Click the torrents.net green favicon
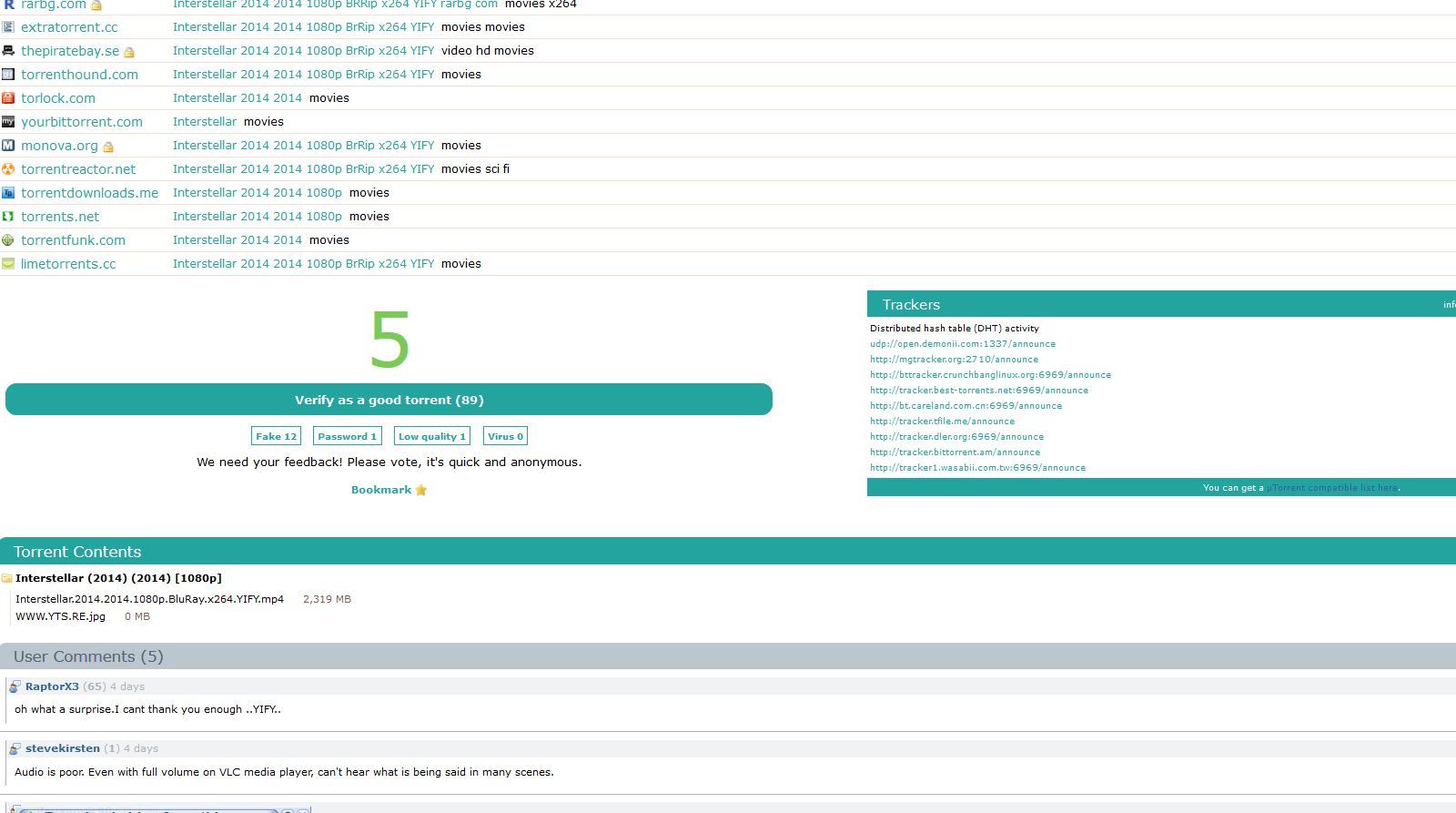Viewport: 1456px width, 813px height. click(x=8, y=216)
